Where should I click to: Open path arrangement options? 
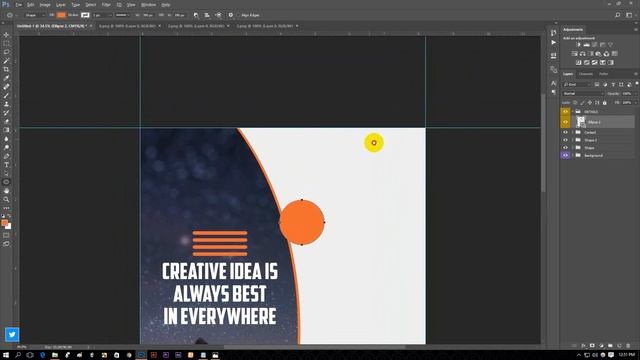pos(218,15)
